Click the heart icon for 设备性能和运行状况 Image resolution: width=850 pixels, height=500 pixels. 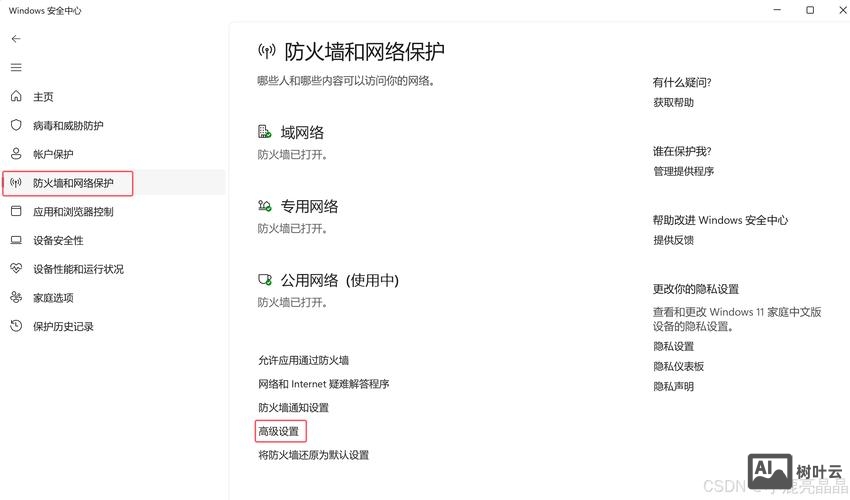pos(16,268)
